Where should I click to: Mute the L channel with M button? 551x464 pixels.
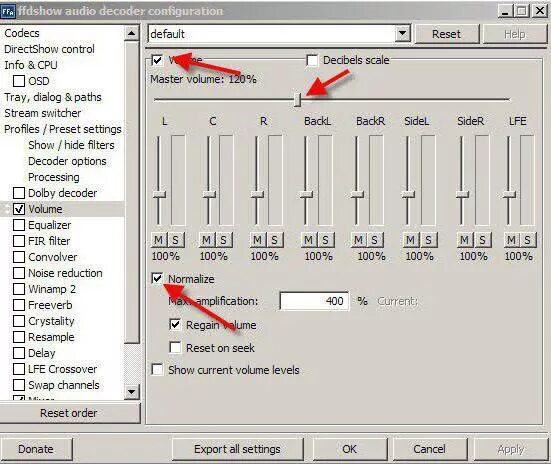pyautogui.click(x=158, y=240)
